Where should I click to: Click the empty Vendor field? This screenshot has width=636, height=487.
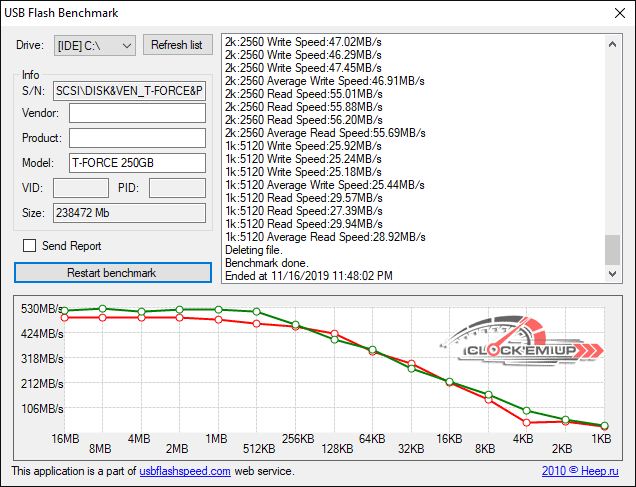(137, 114)
